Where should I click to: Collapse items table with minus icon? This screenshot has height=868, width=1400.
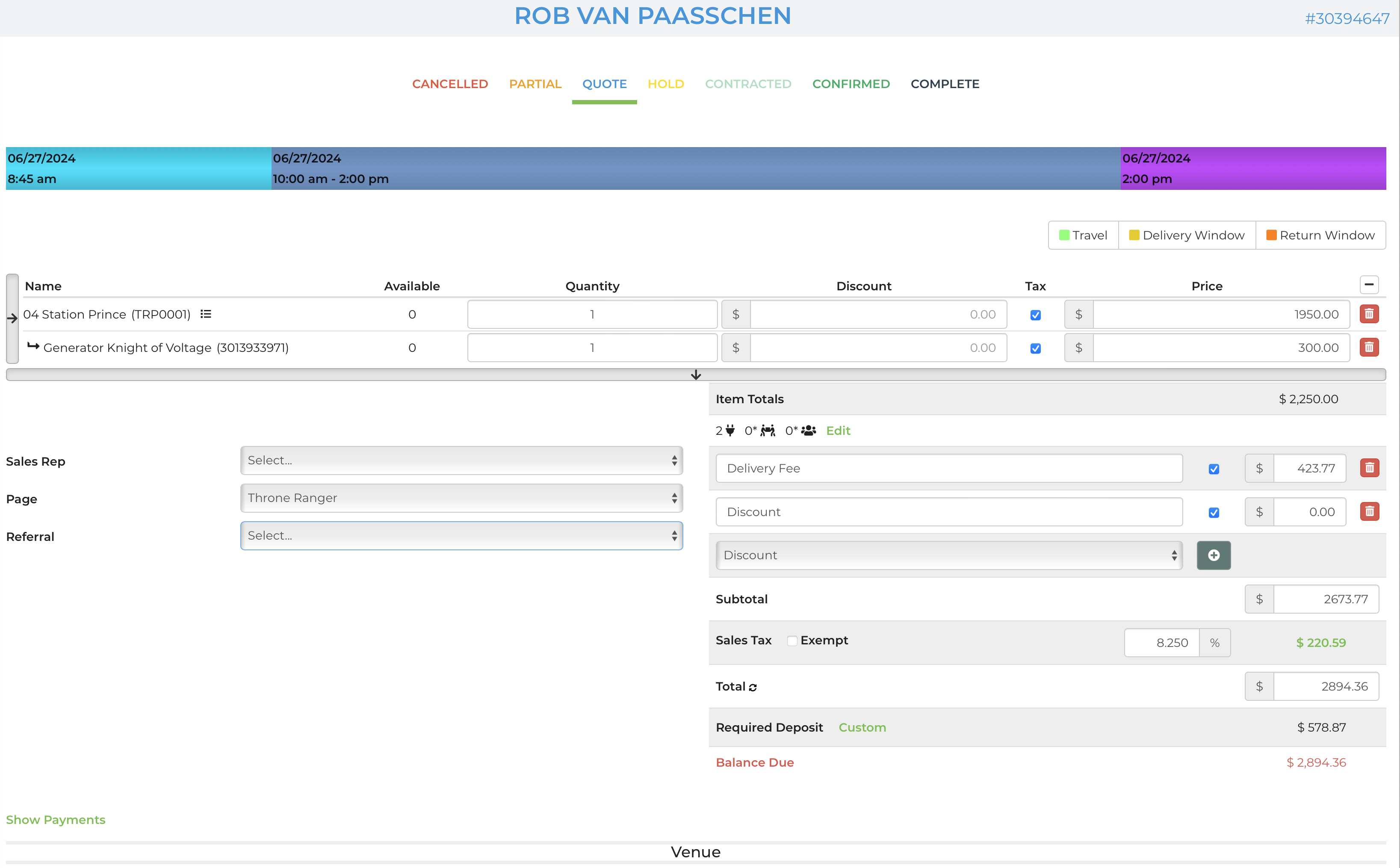[1368, 285]
